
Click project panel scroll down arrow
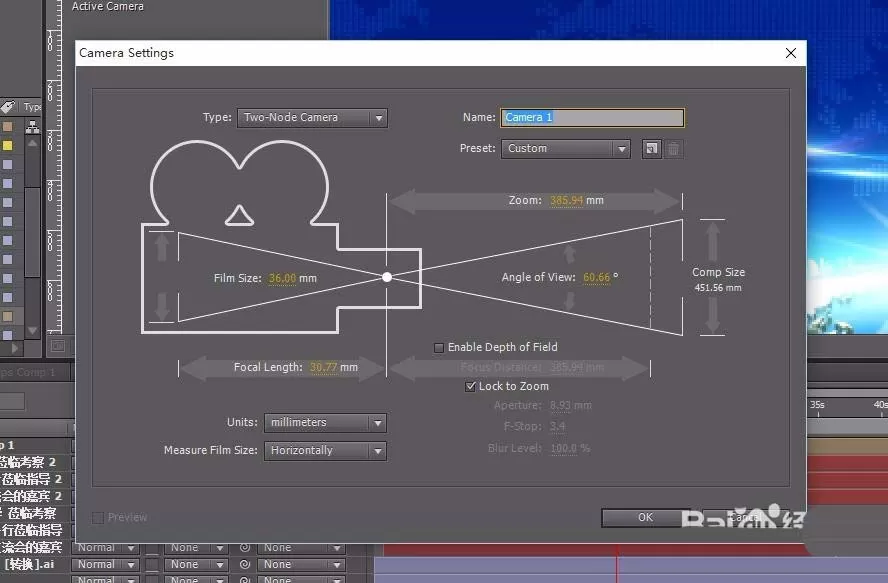pos(32,330)
